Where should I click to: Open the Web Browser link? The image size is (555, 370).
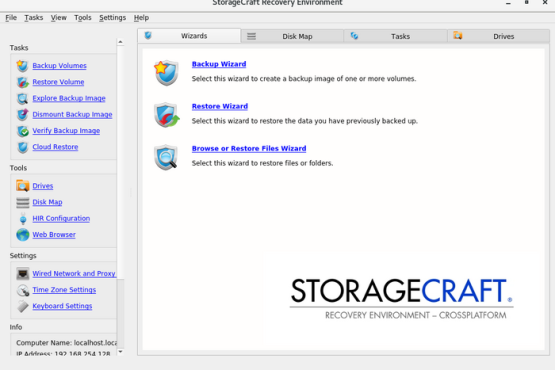tap(54, 235)
